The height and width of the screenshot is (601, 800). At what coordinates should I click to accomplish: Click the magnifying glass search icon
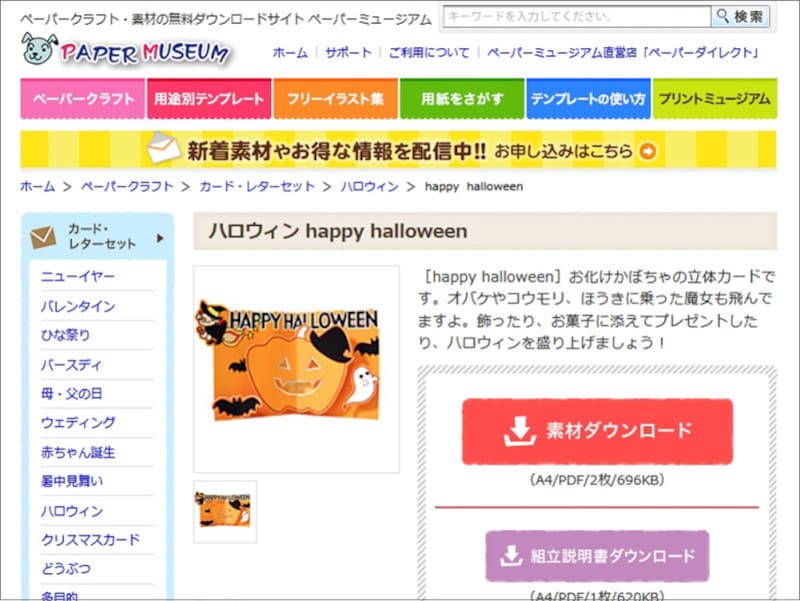coord(723,16)
